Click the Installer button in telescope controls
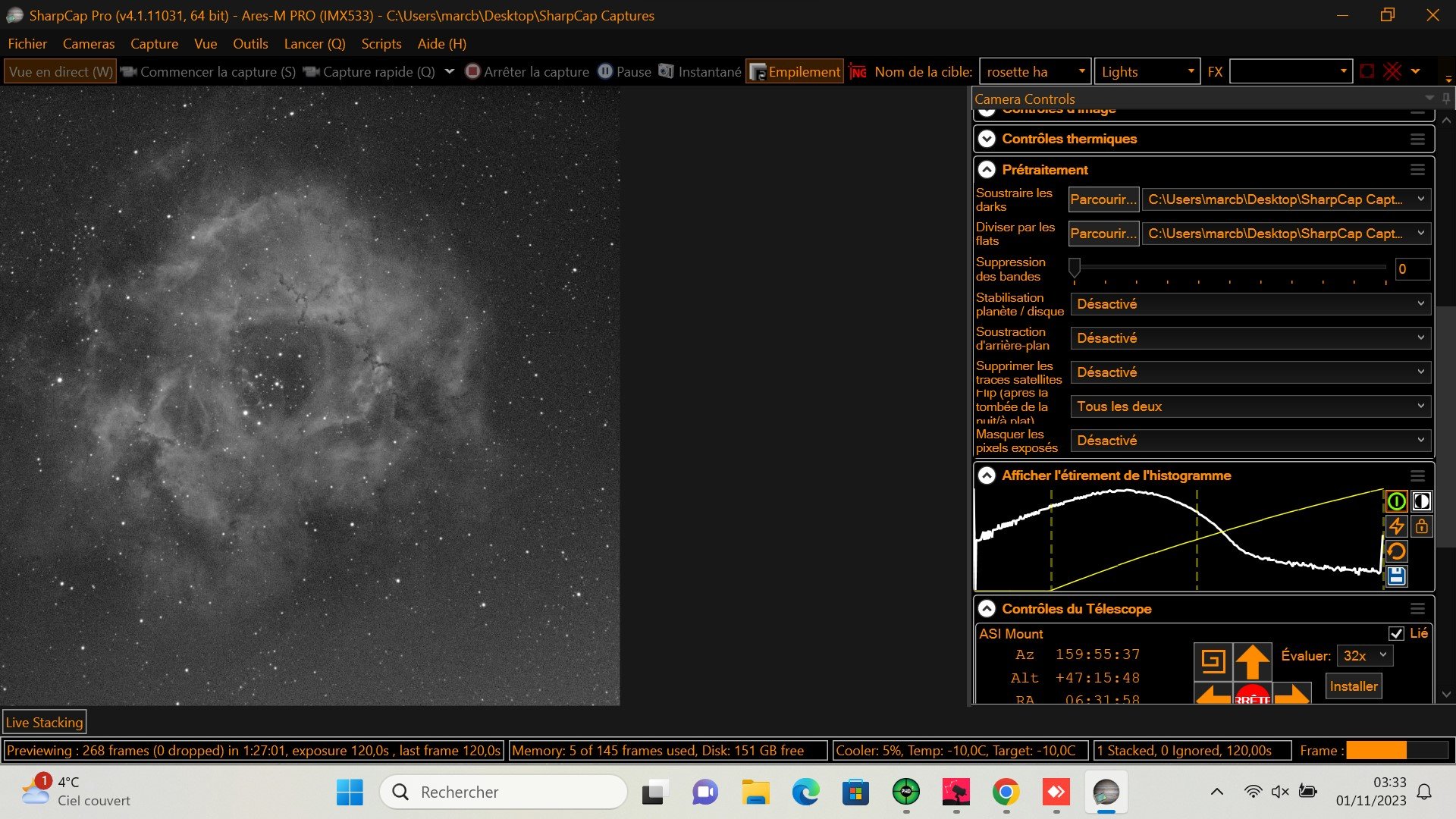The image size is (1456, 819). click(1354, 686)
